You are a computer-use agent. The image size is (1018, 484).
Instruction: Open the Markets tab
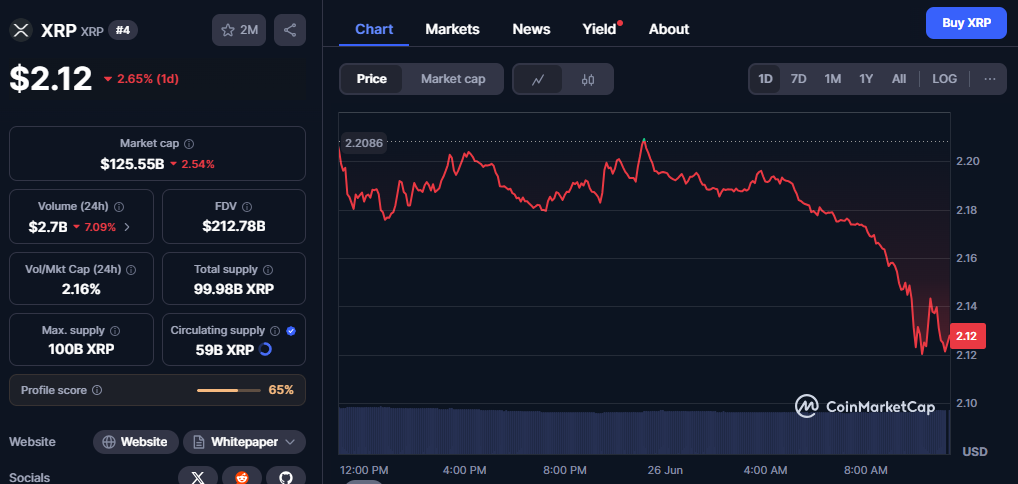[x=453, y=29]
